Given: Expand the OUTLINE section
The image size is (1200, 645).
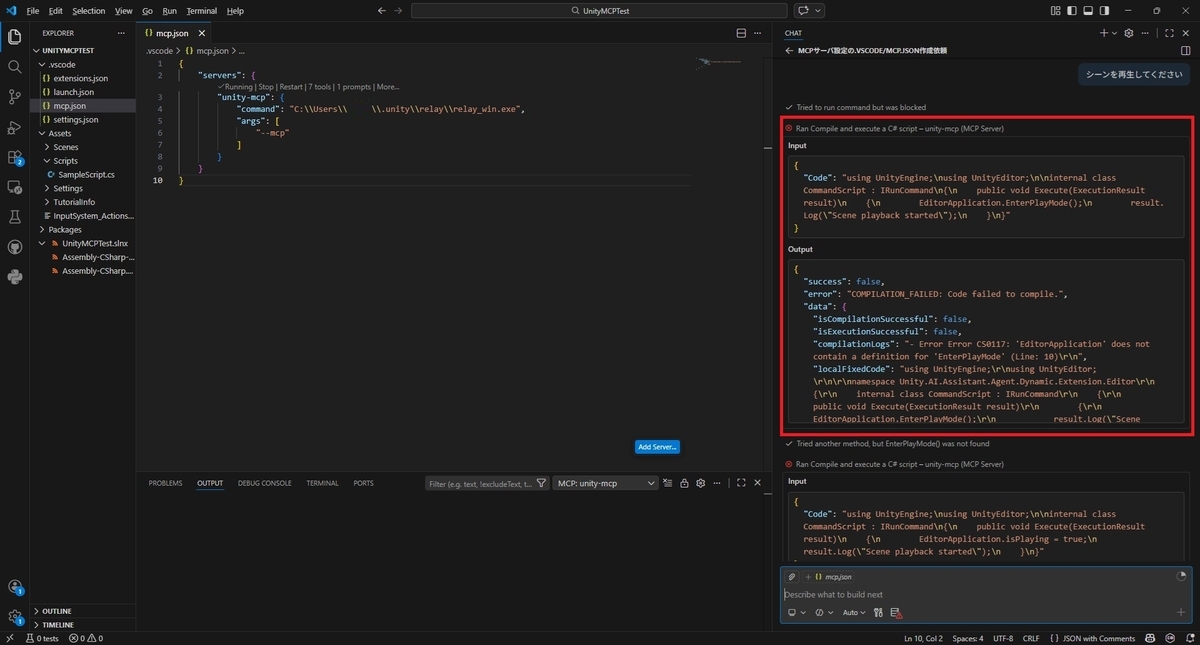Looking at the screenshot, I should [x=84, y=611].
